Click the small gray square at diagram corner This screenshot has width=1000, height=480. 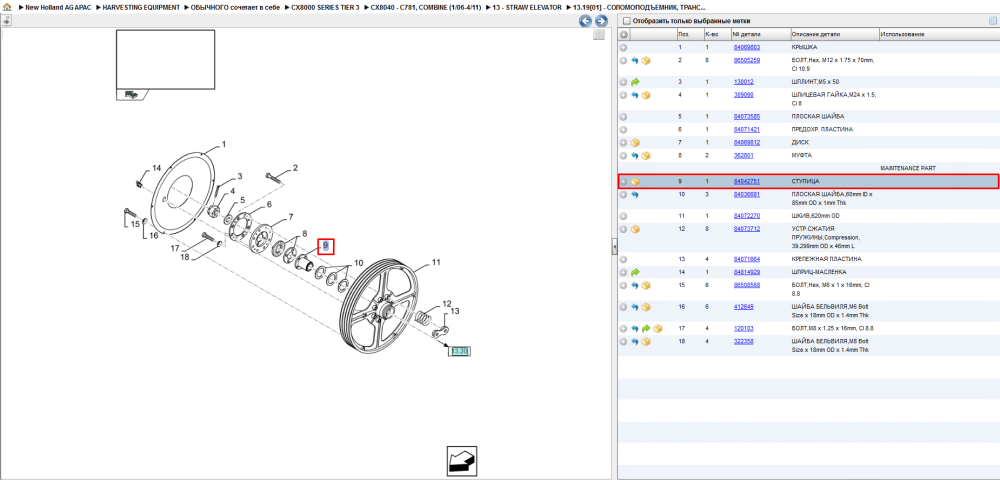pyautogui.click(x=598, y=35)
